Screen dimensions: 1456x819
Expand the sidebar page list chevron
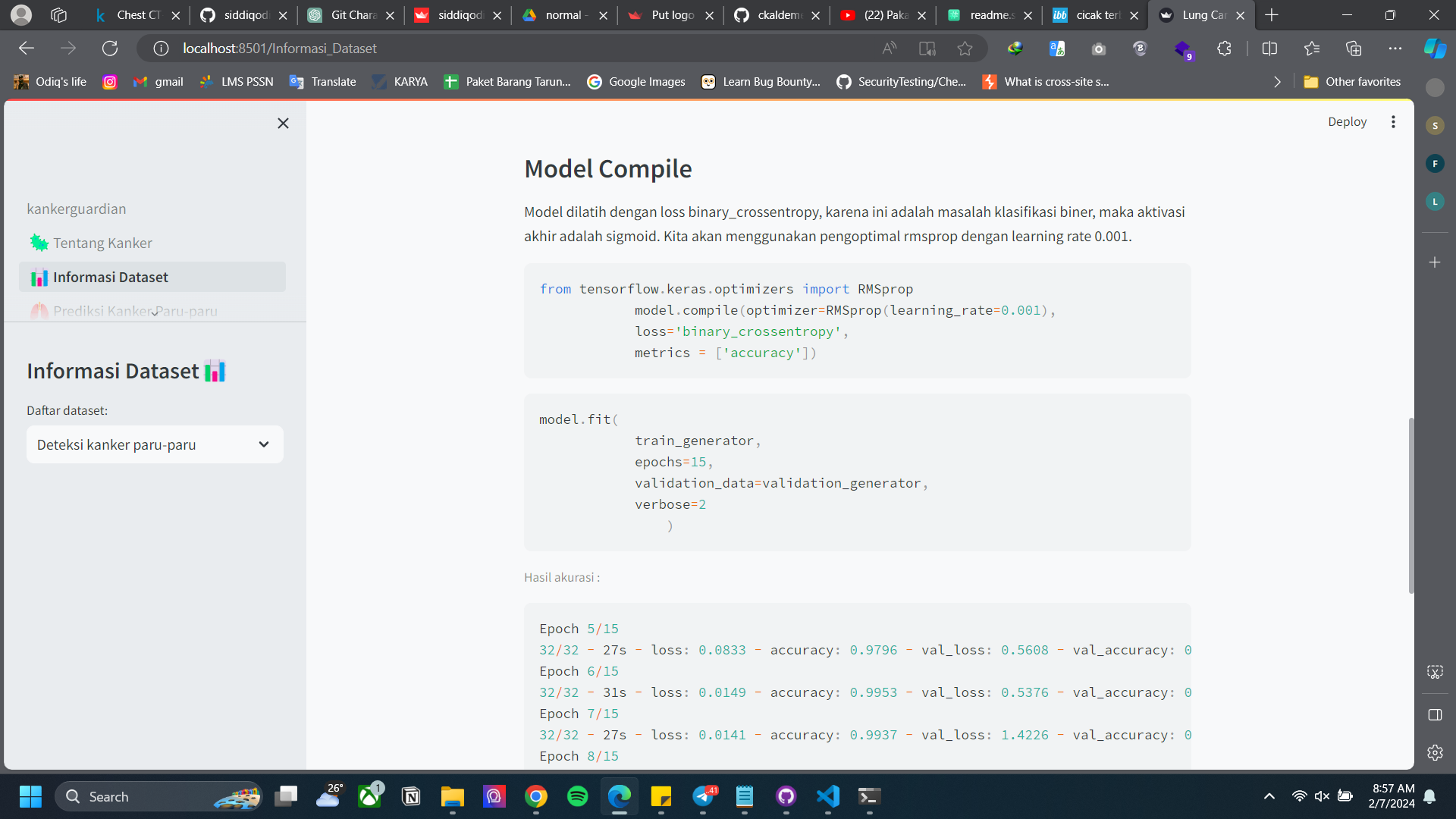point(155,312)
